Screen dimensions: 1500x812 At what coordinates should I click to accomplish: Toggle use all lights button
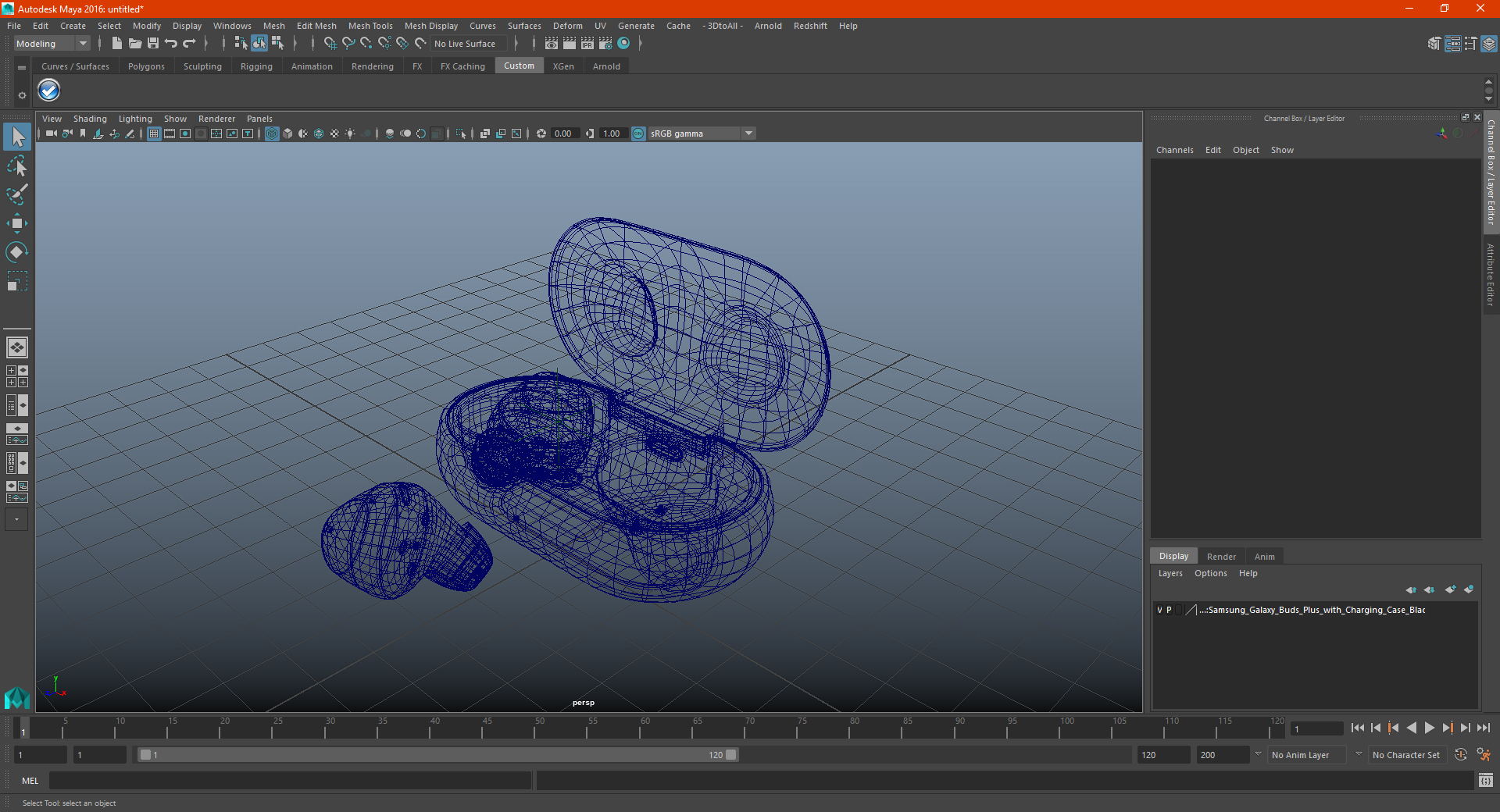(x=350, y=134)
